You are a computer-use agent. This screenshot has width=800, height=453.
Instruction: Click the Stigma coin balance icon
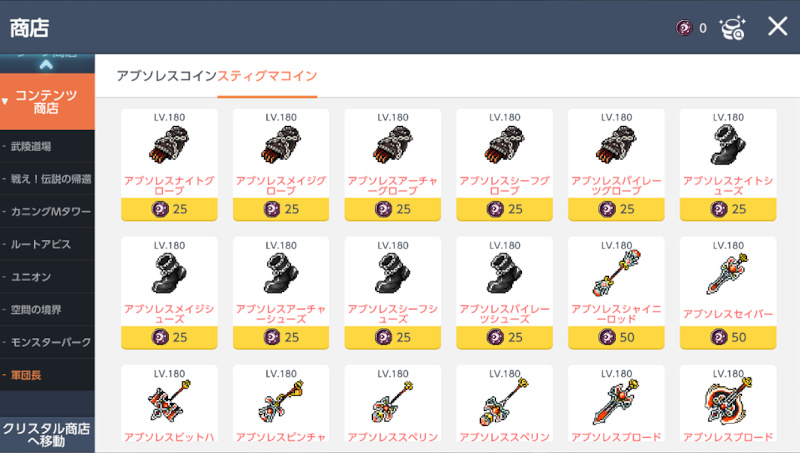(684, 28)
